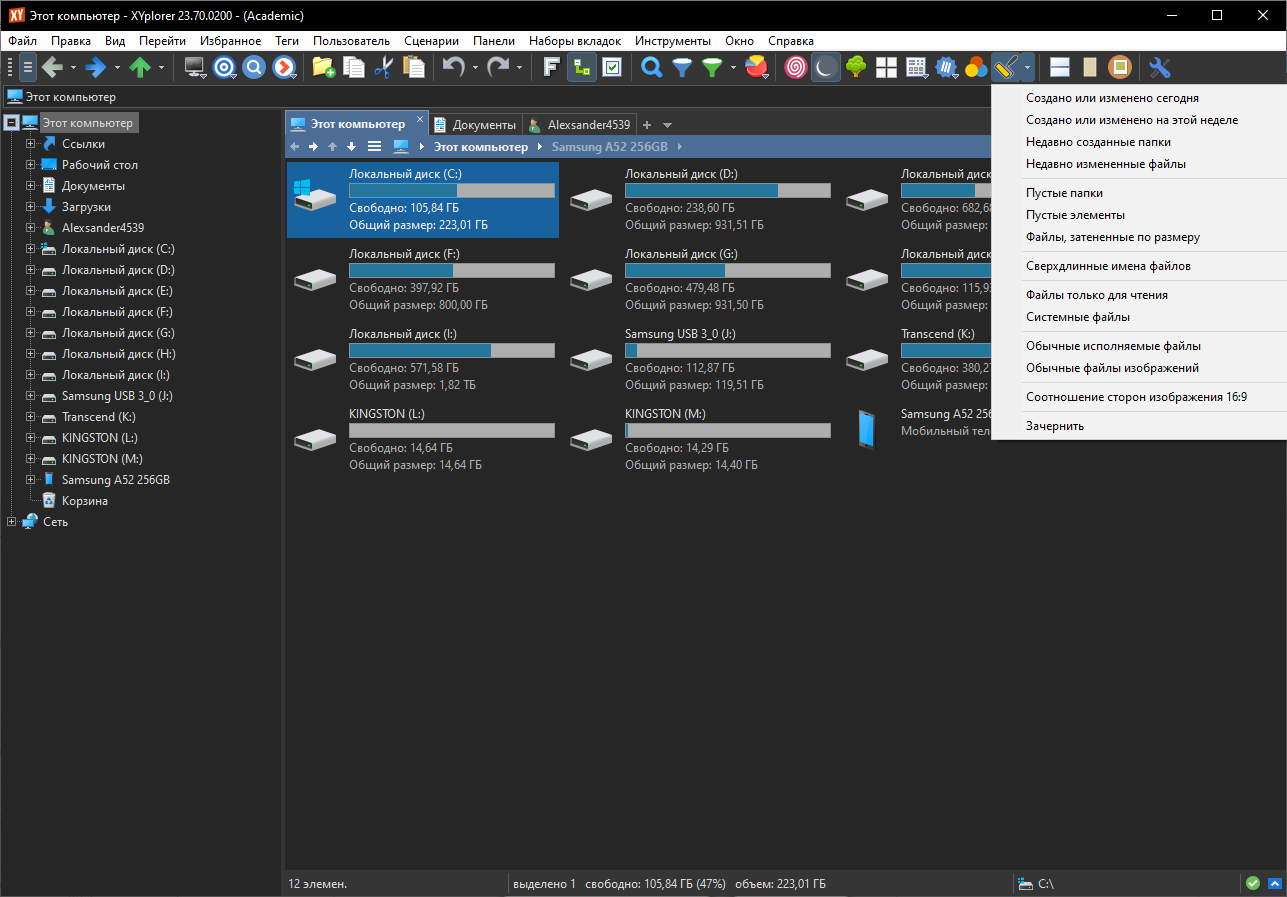Toggle the beige vertical pane button
1287x897 pixels.
[x=1090, y=68]
